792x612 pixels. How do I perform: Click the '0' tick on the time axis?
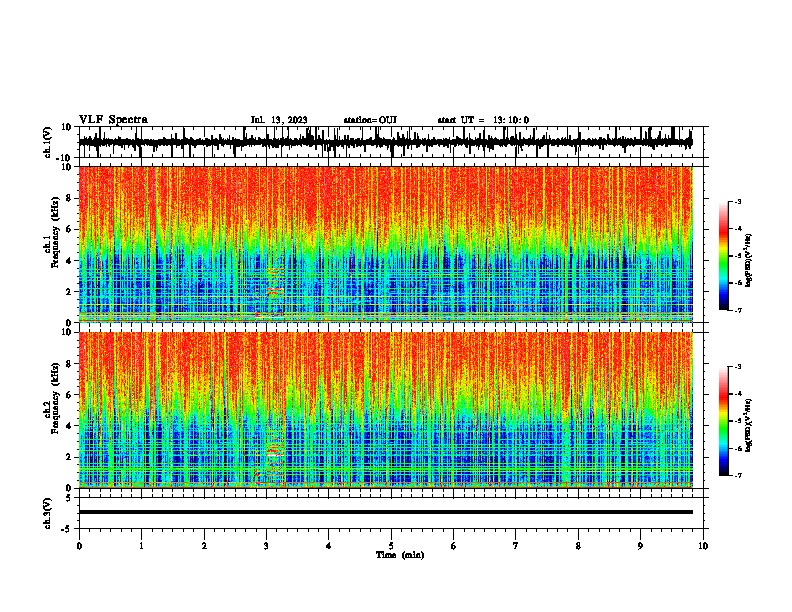coord(79,546)
